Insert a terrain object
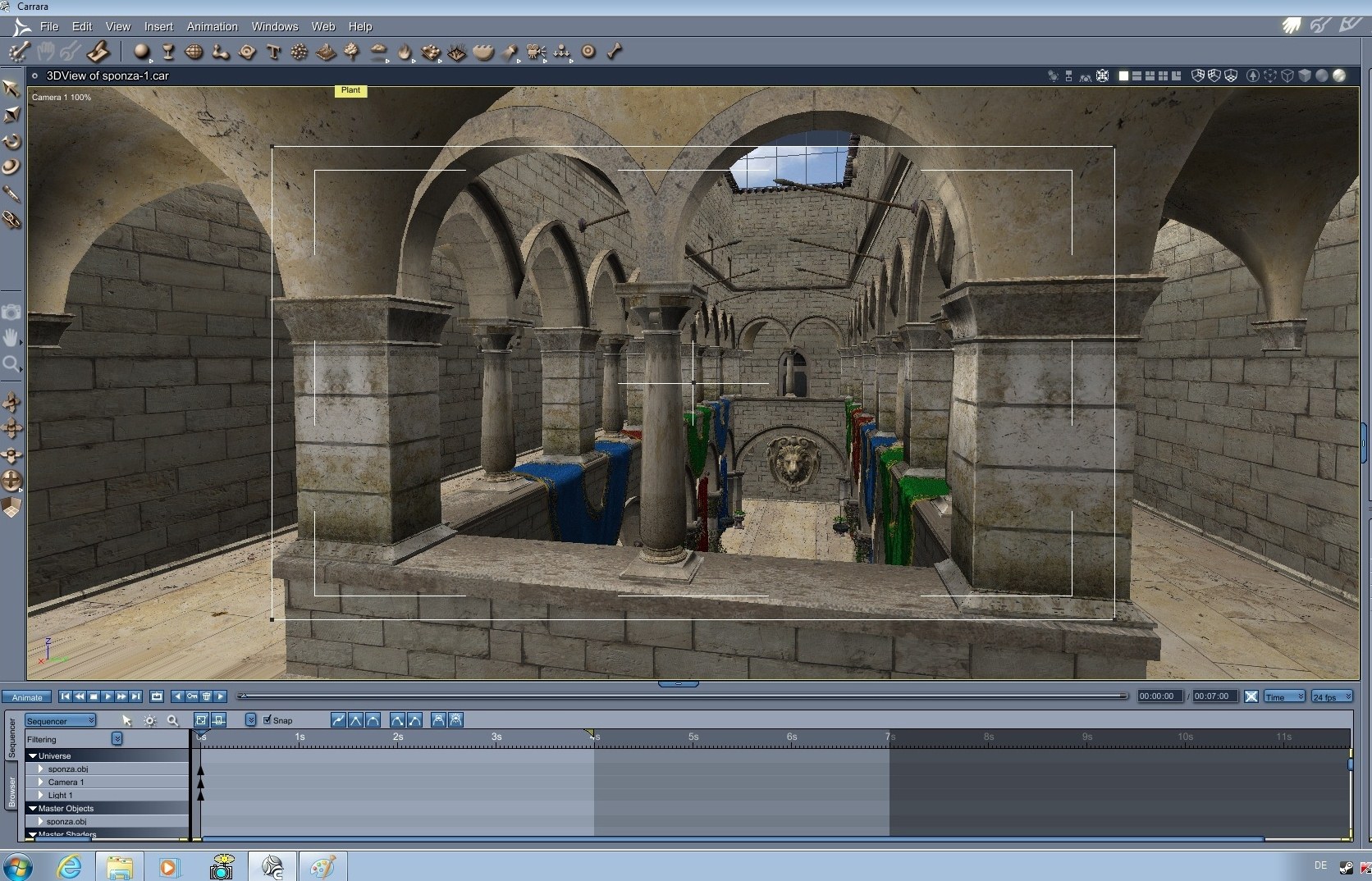The image size is (1372, 881). coord(326,52)
